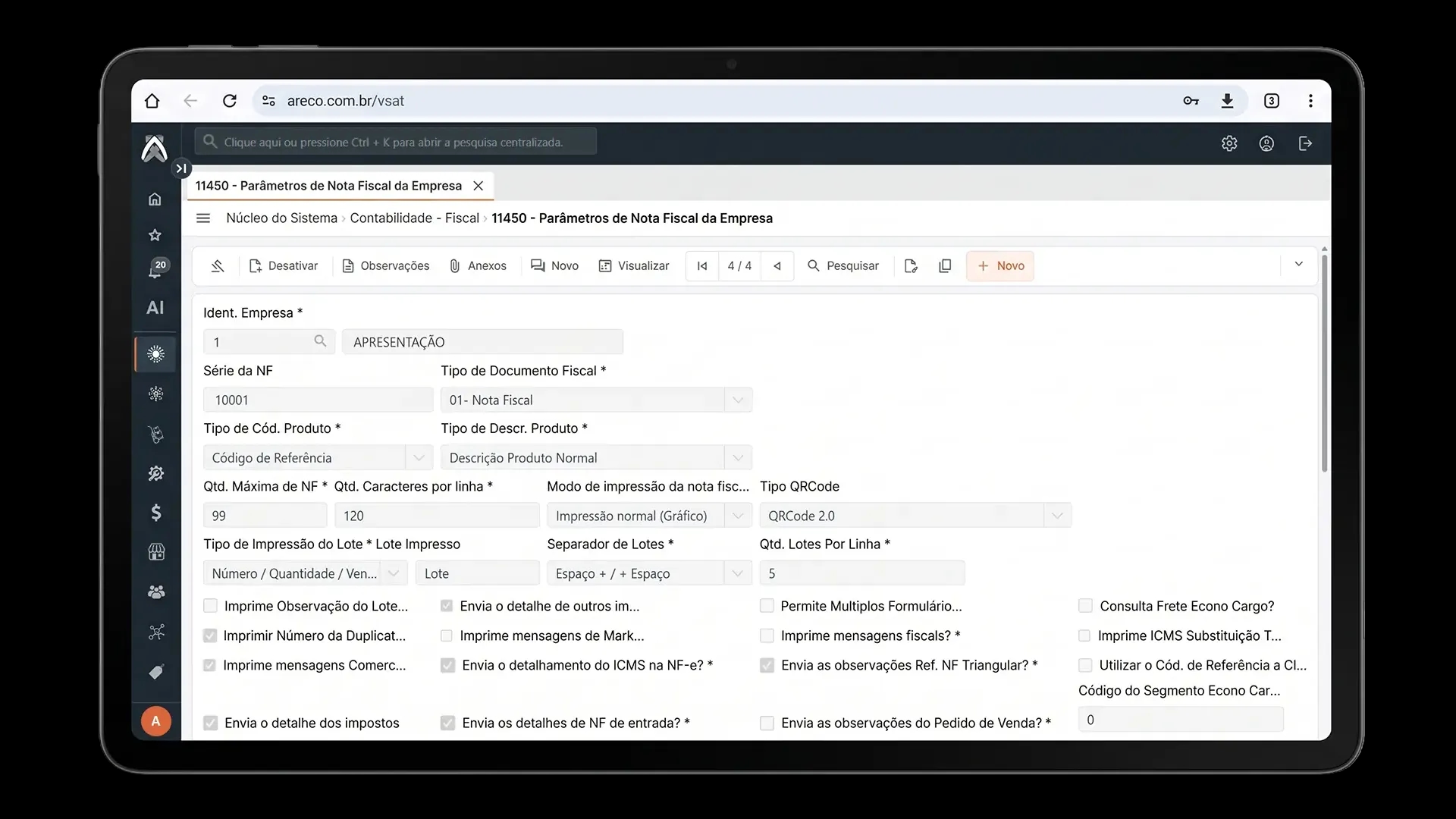The image size is (1456, 819).
Task: Click the orange Novo button
Action: (1000, 266)
